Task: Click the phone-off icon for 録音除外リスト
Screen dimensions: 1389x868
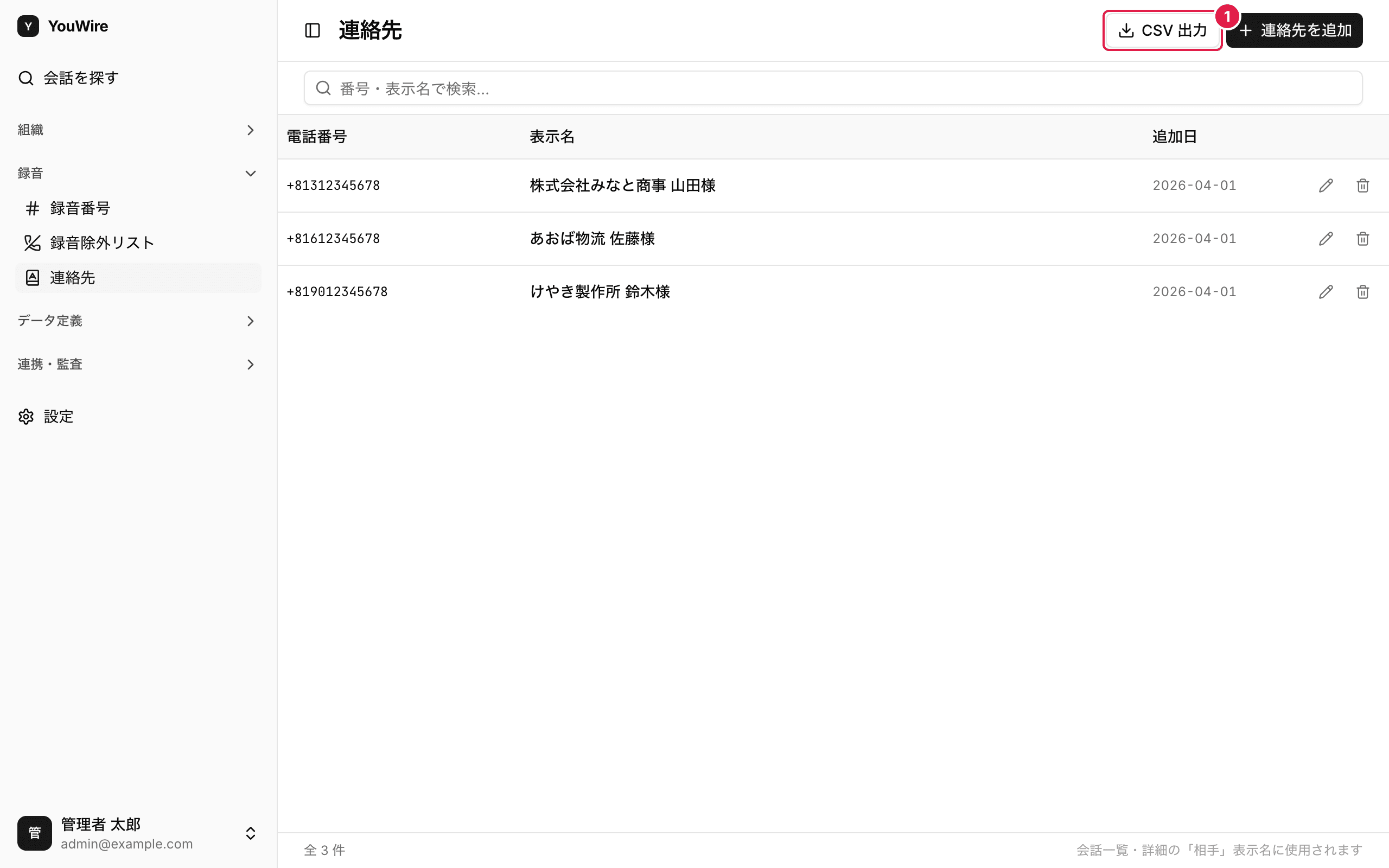Action: 33,243
